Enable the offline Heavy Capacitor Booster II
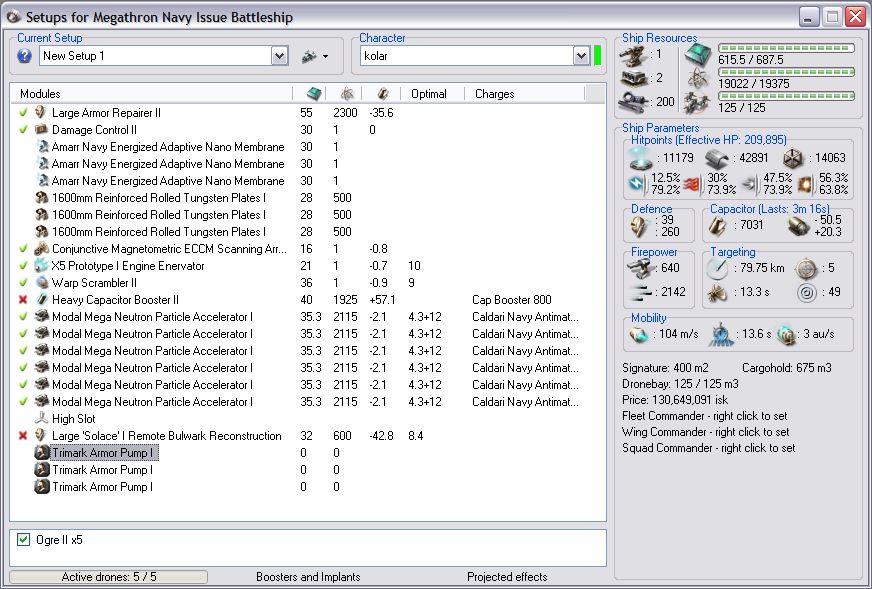Viewport: 872px width, 589px height. [23, 300]
